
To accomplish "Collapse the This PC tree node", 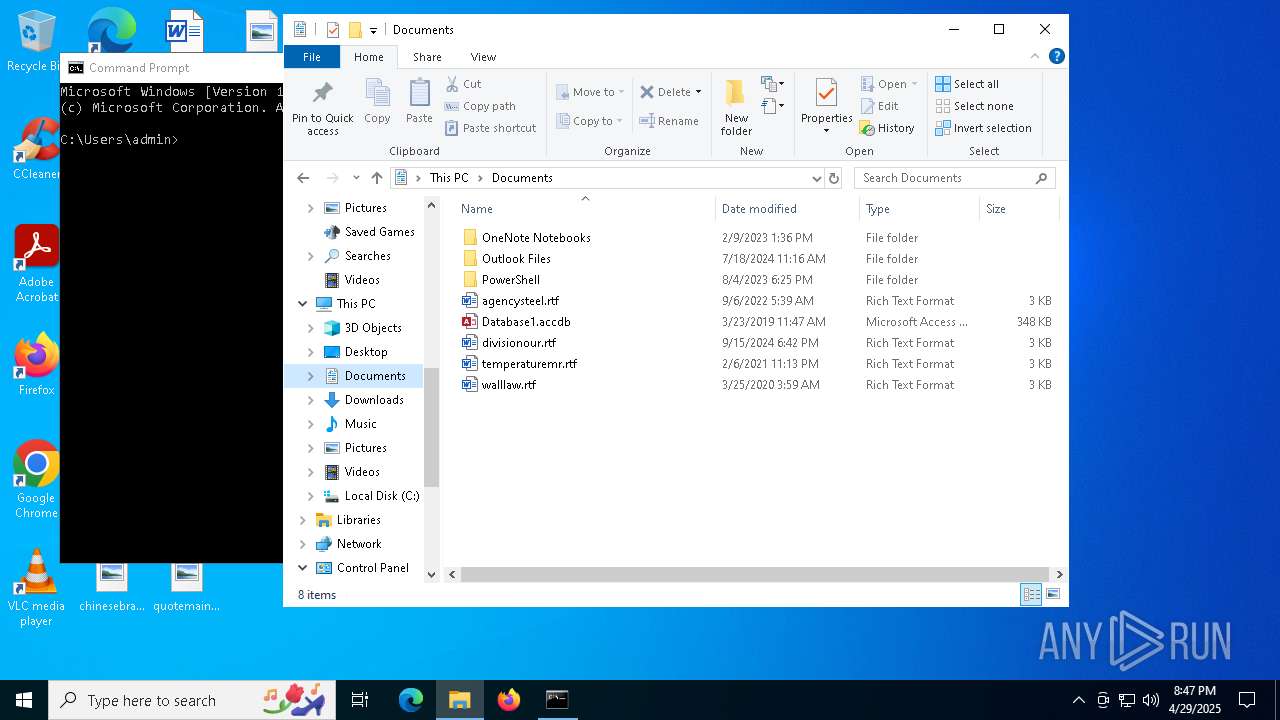I will pyautogui.click(x=303, y=304).
